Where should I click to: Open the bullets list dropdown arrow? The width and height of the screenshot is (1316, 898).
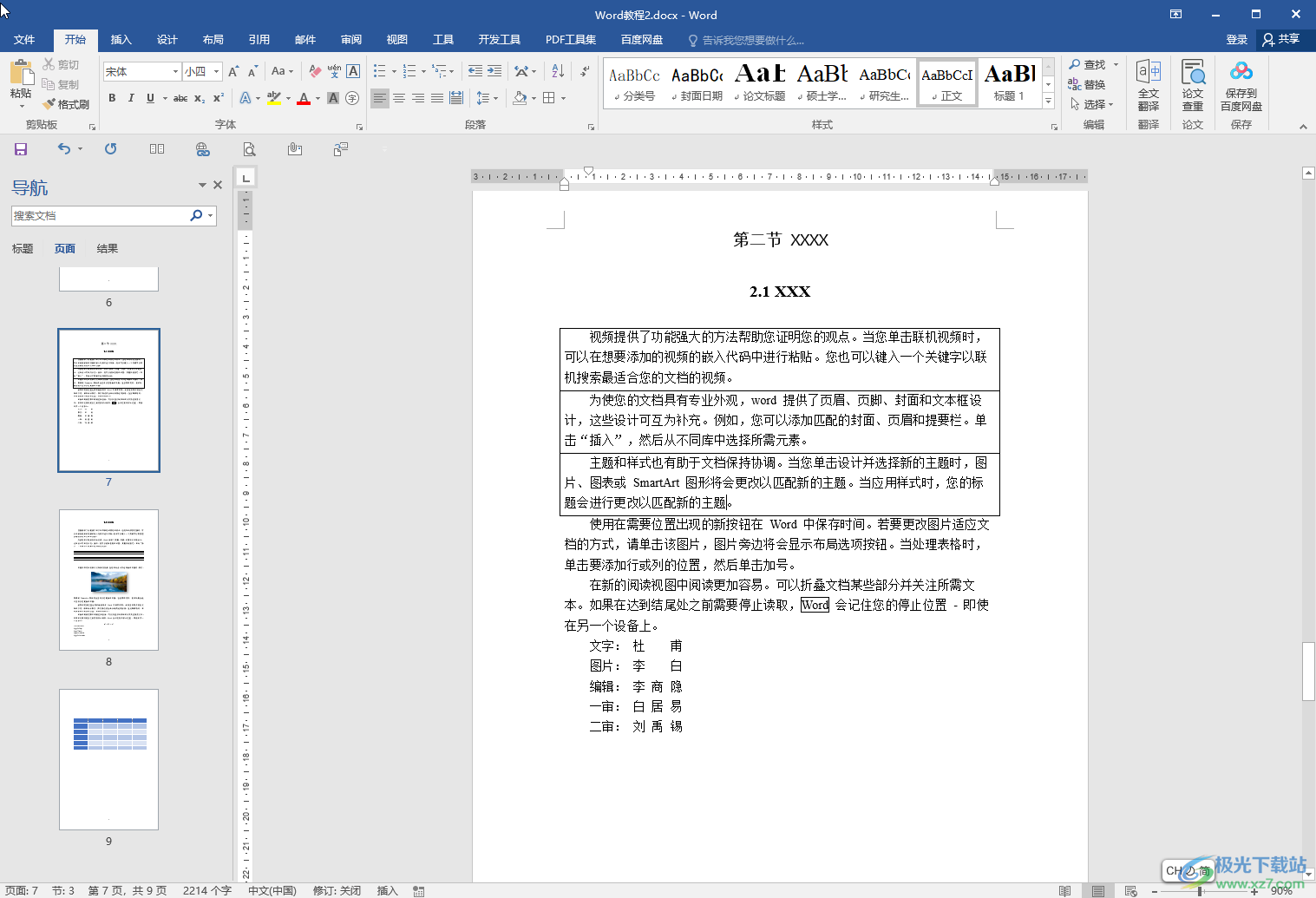(394, 71)
